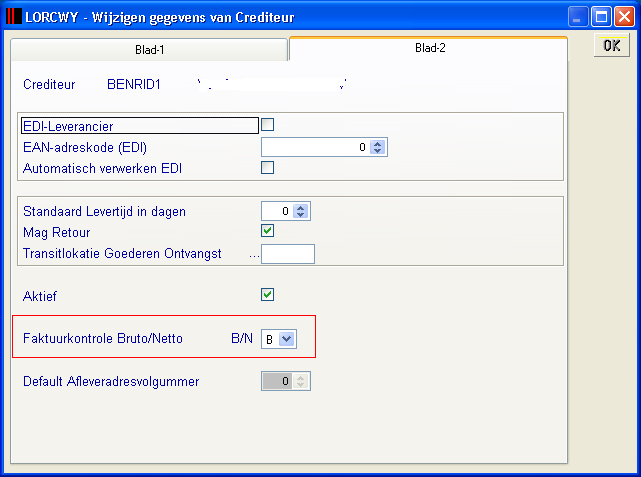Confirm with the OK button

(x=612, y=45)
